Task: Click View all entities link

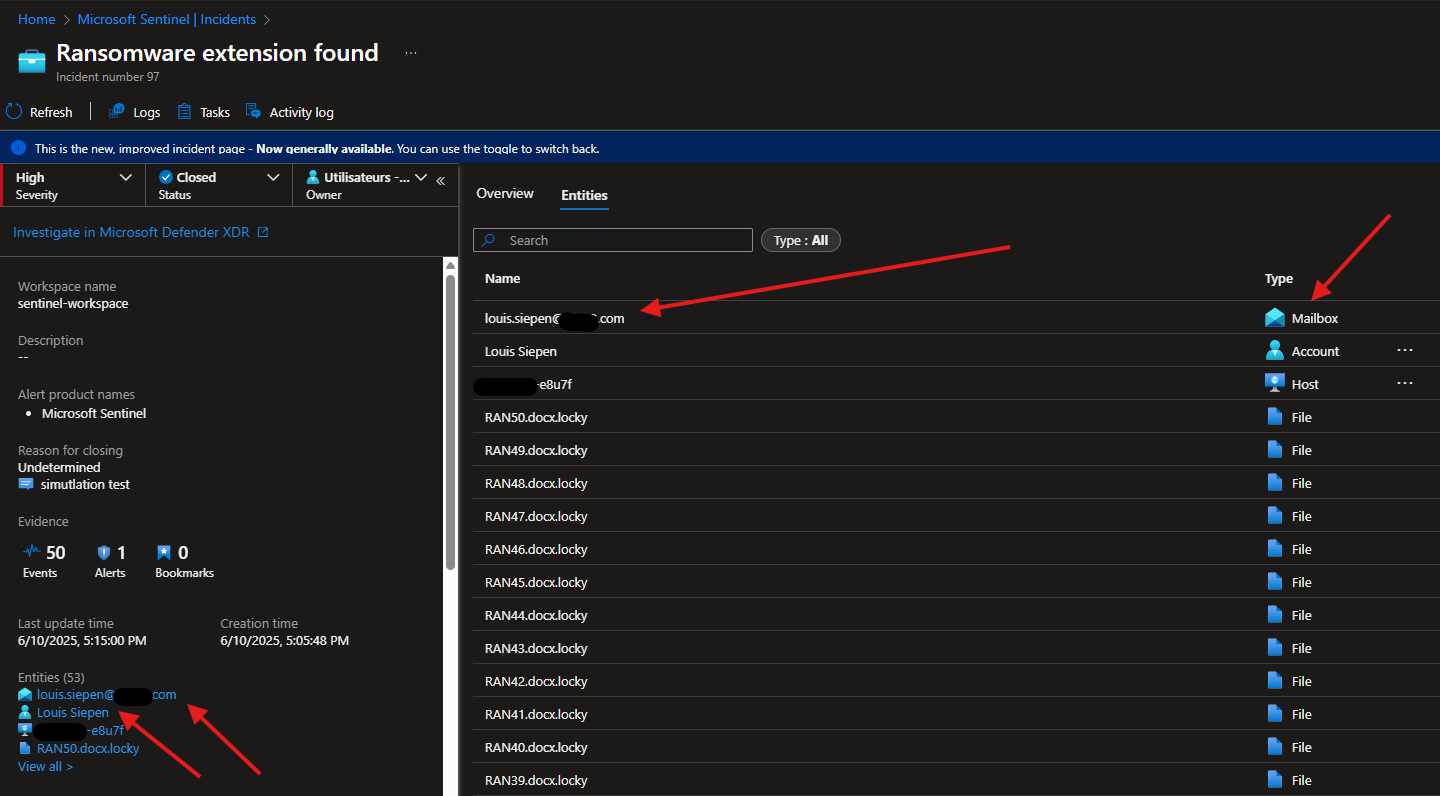Action: point(45,766)
